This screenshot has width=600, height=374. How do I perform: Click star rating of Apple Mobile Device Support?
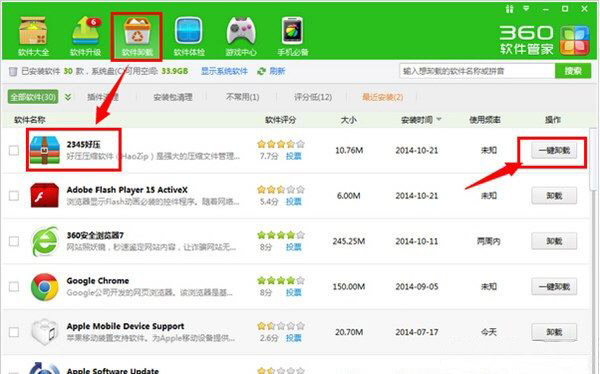pos(281,326)
